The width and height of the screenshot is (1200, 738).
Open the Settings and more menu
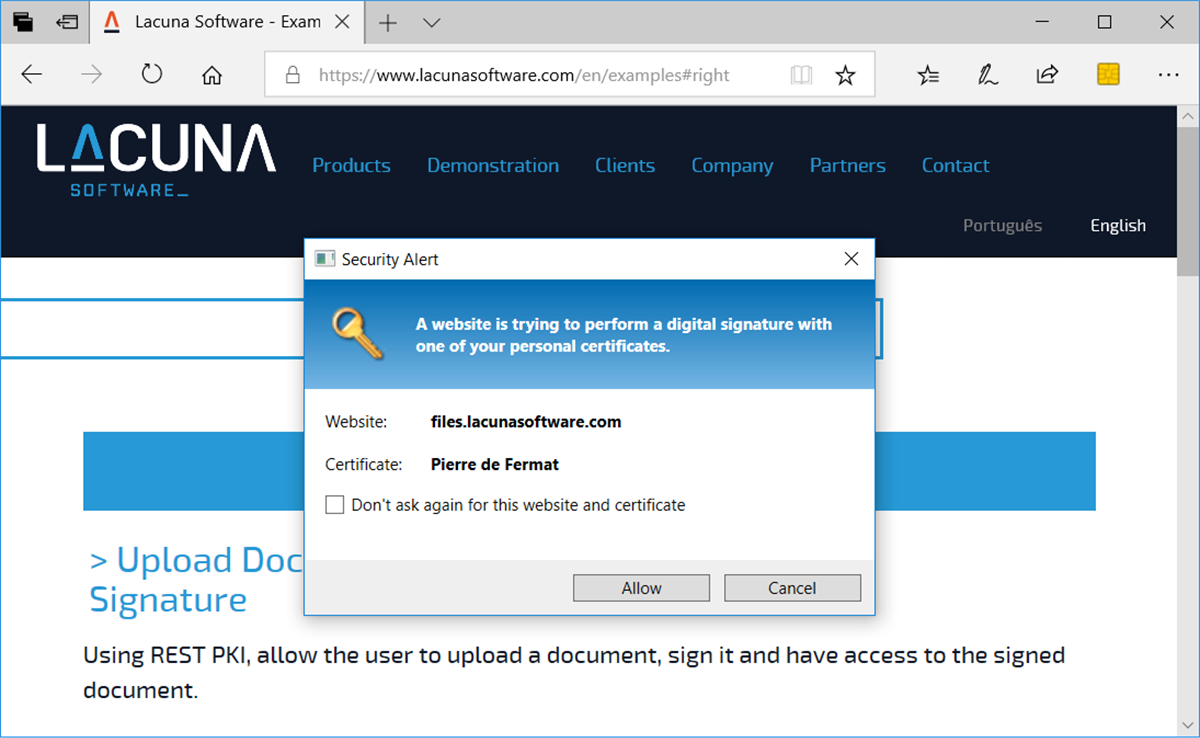[1168, 74]
